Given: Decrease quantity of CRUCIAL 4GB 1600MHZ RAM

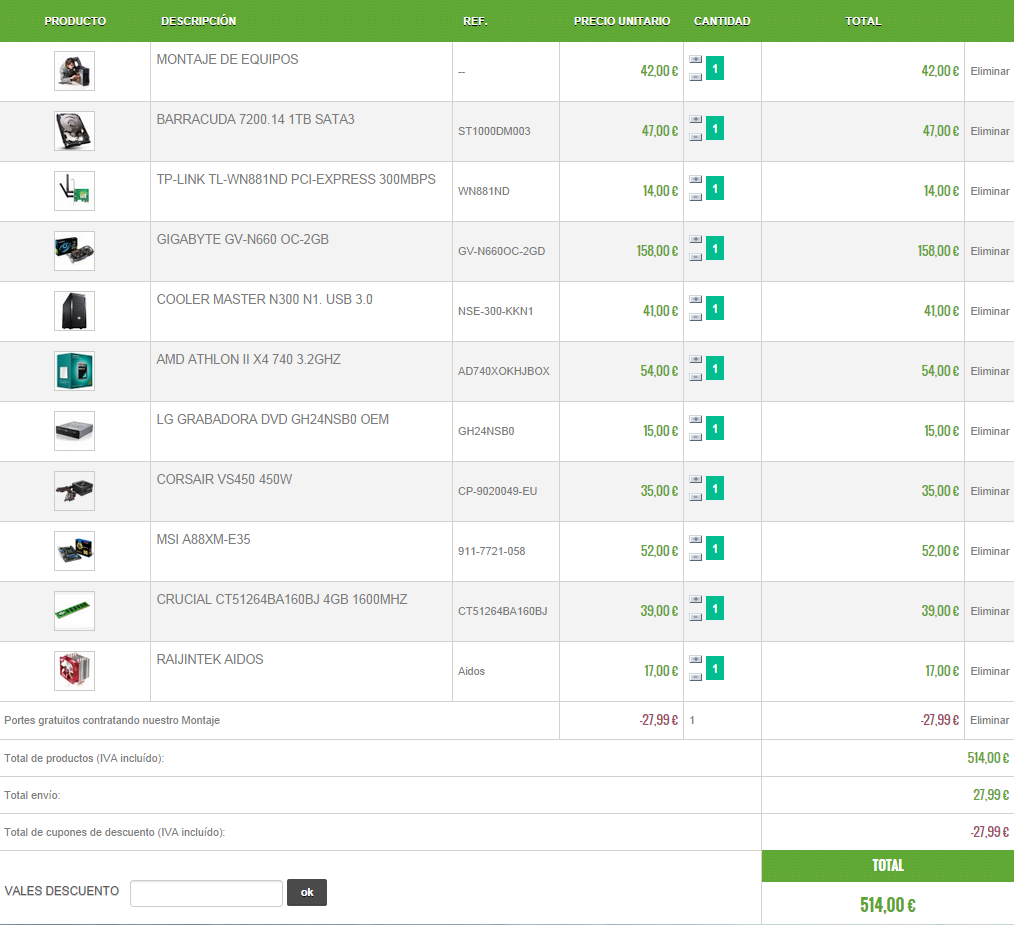Looking at the screenshot, I should [x=695, y=617].
